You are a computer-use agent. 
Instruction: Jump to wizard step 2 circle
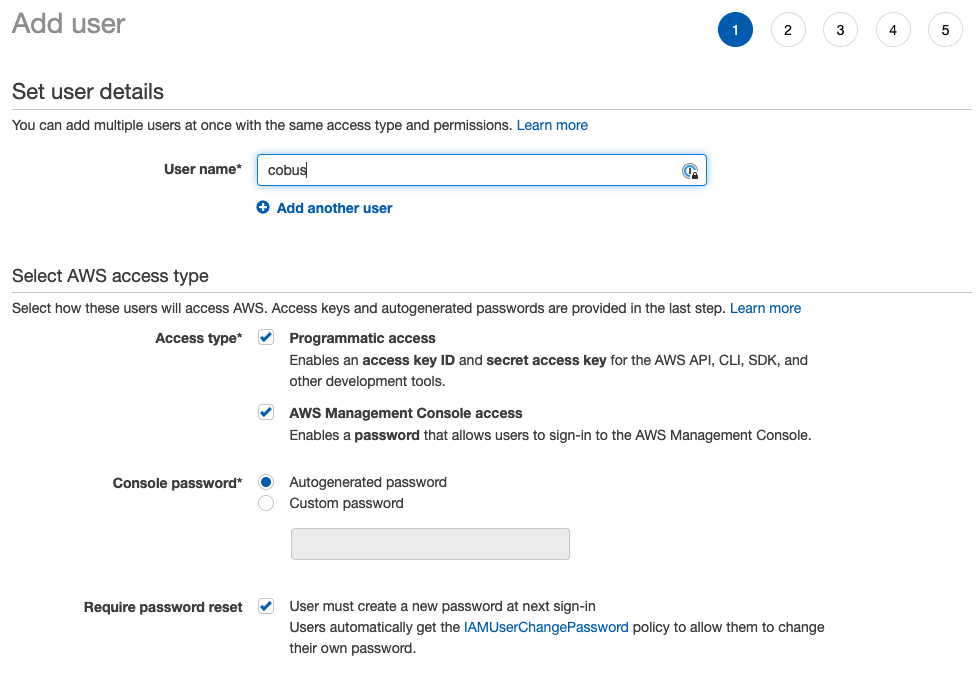788,30
